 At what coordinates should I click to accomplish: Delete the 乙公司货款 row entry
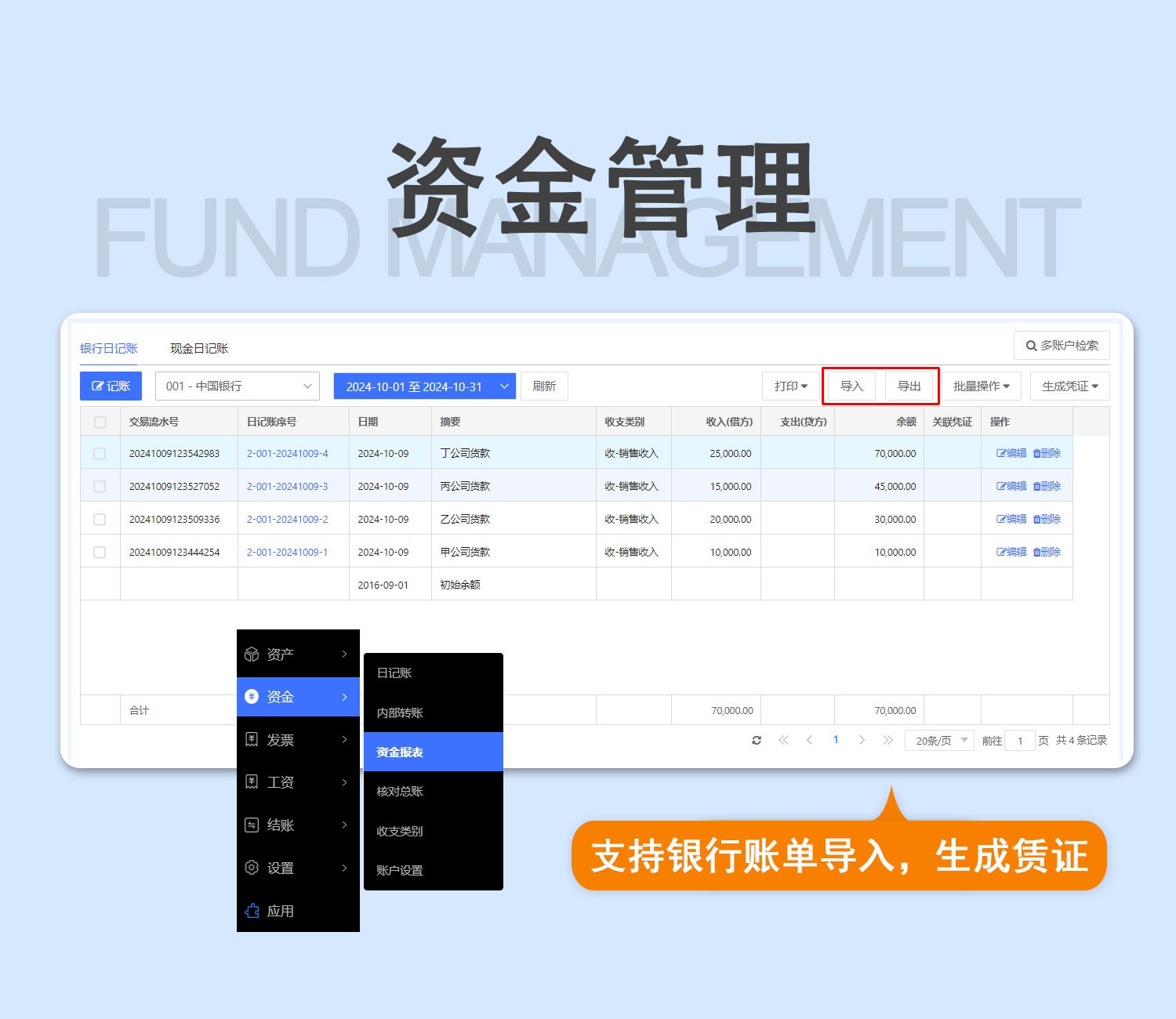(1047, 519)
